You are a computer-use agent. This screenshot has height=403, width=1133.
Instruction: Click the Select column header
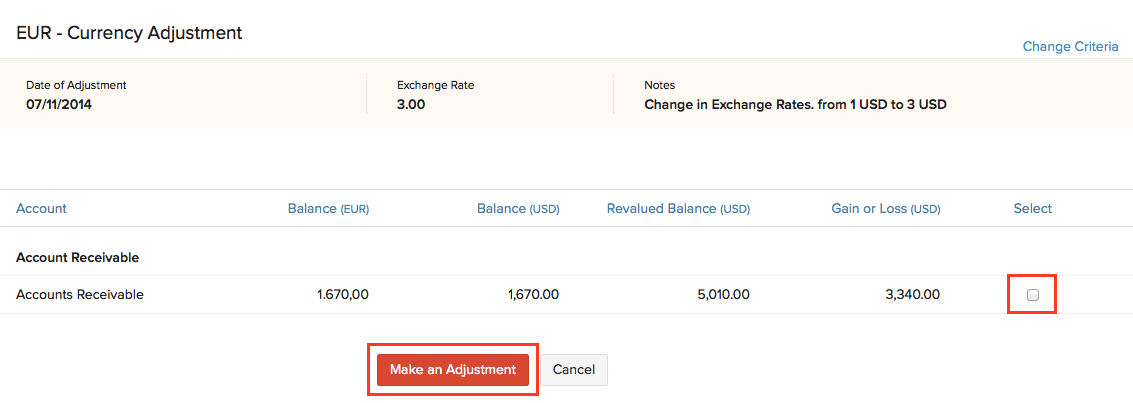[1033, 209]
